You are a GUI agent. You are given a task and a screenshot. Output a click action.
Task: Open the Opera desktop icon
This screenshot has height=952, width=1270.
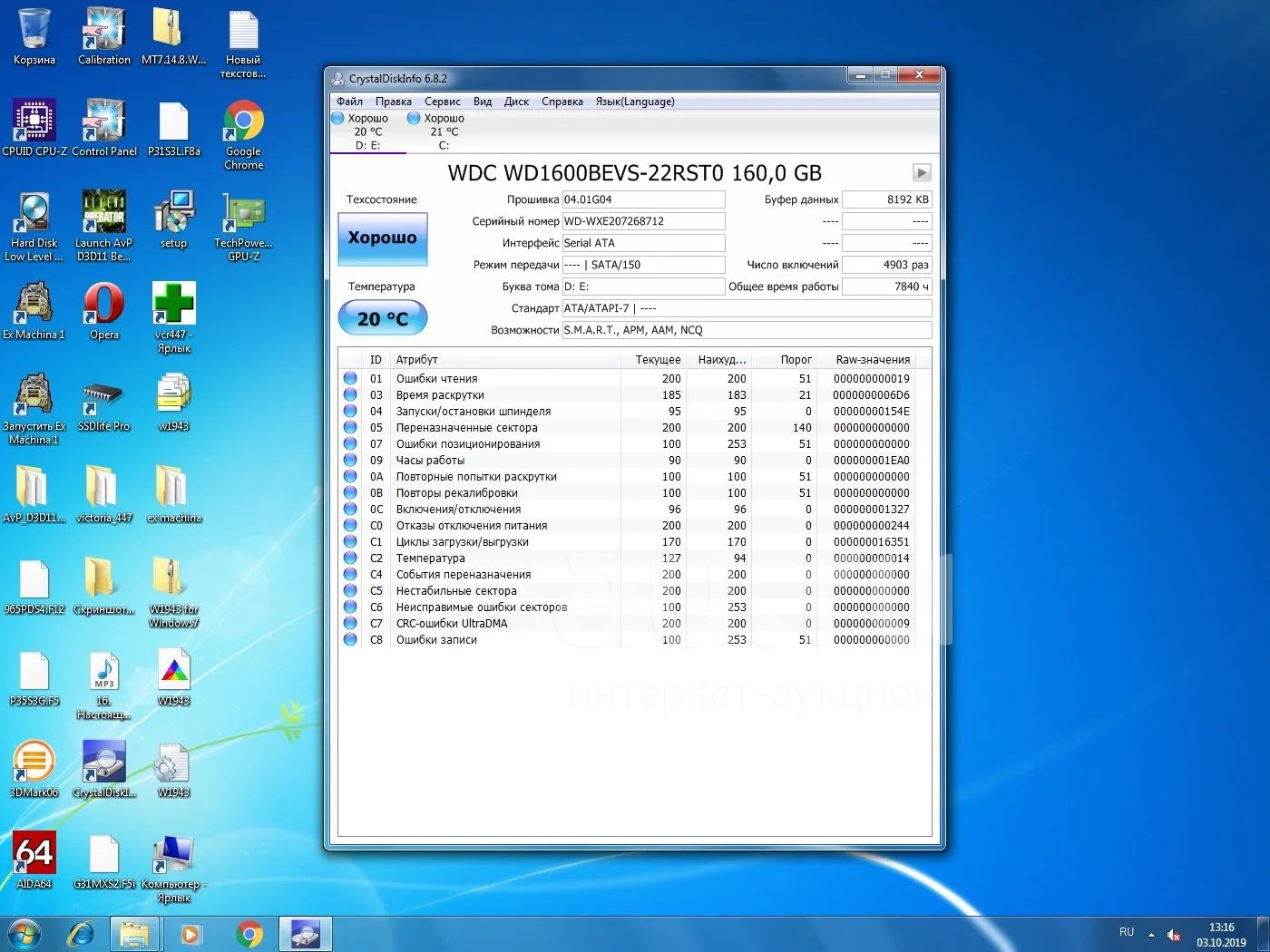(x=104, y=311)
